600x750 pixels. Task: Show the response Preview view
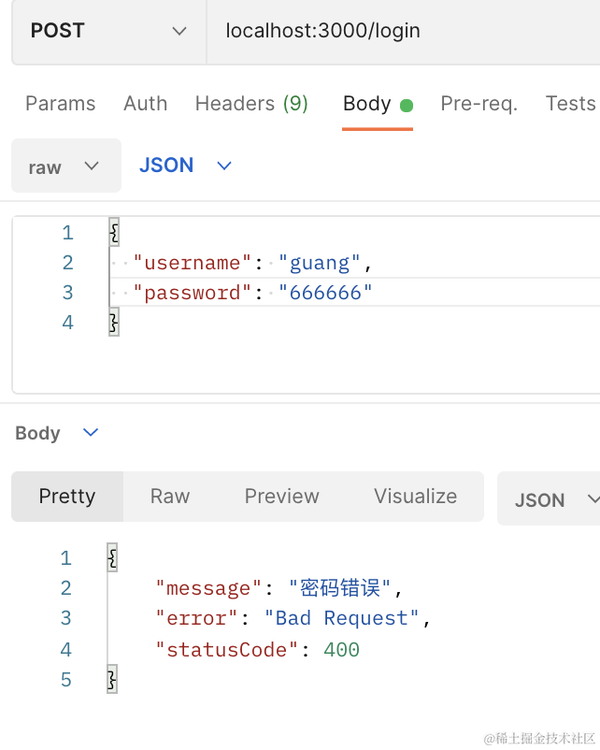(x=282, y=497)
